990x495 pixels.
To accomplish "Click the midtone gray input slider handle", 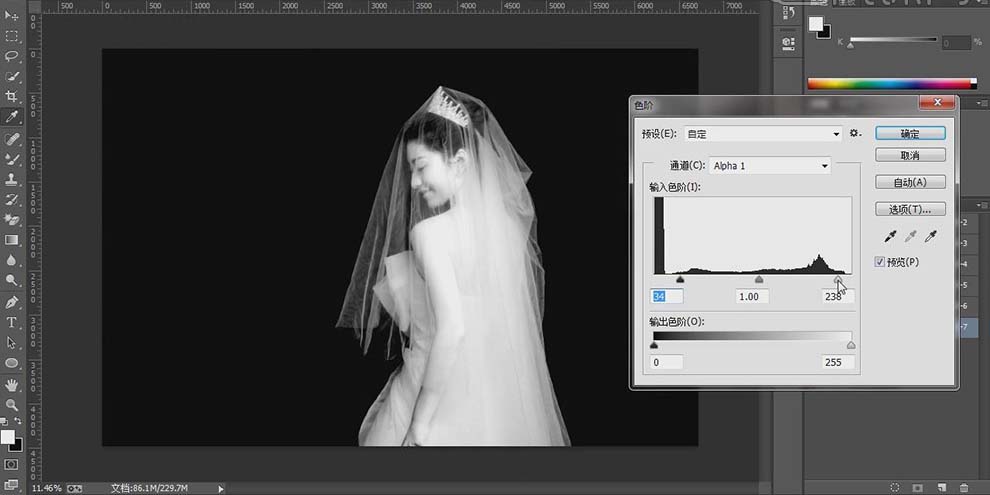I will [759, 281].
